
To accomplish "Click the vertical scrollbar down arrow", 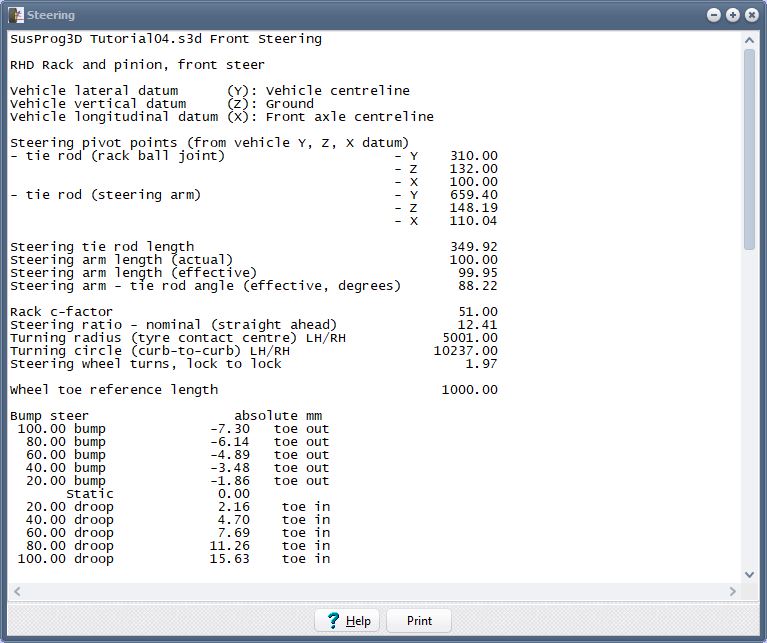I will point(750,574).
